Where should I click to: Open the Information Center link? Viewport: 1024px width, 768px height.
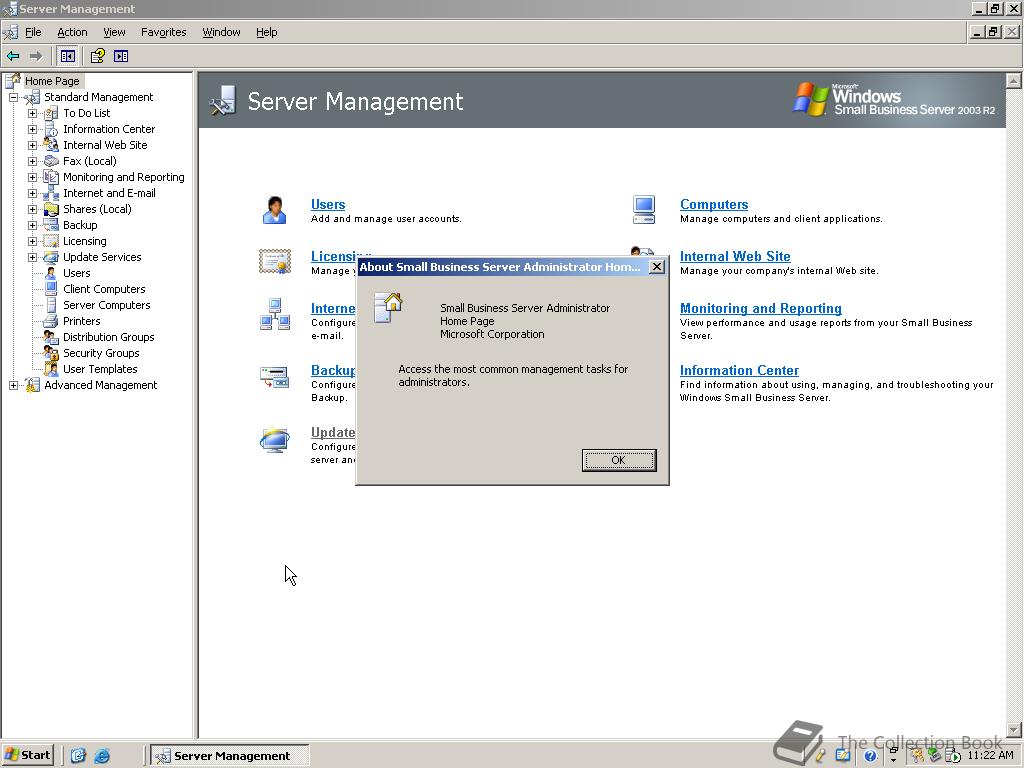coord(739,370)
